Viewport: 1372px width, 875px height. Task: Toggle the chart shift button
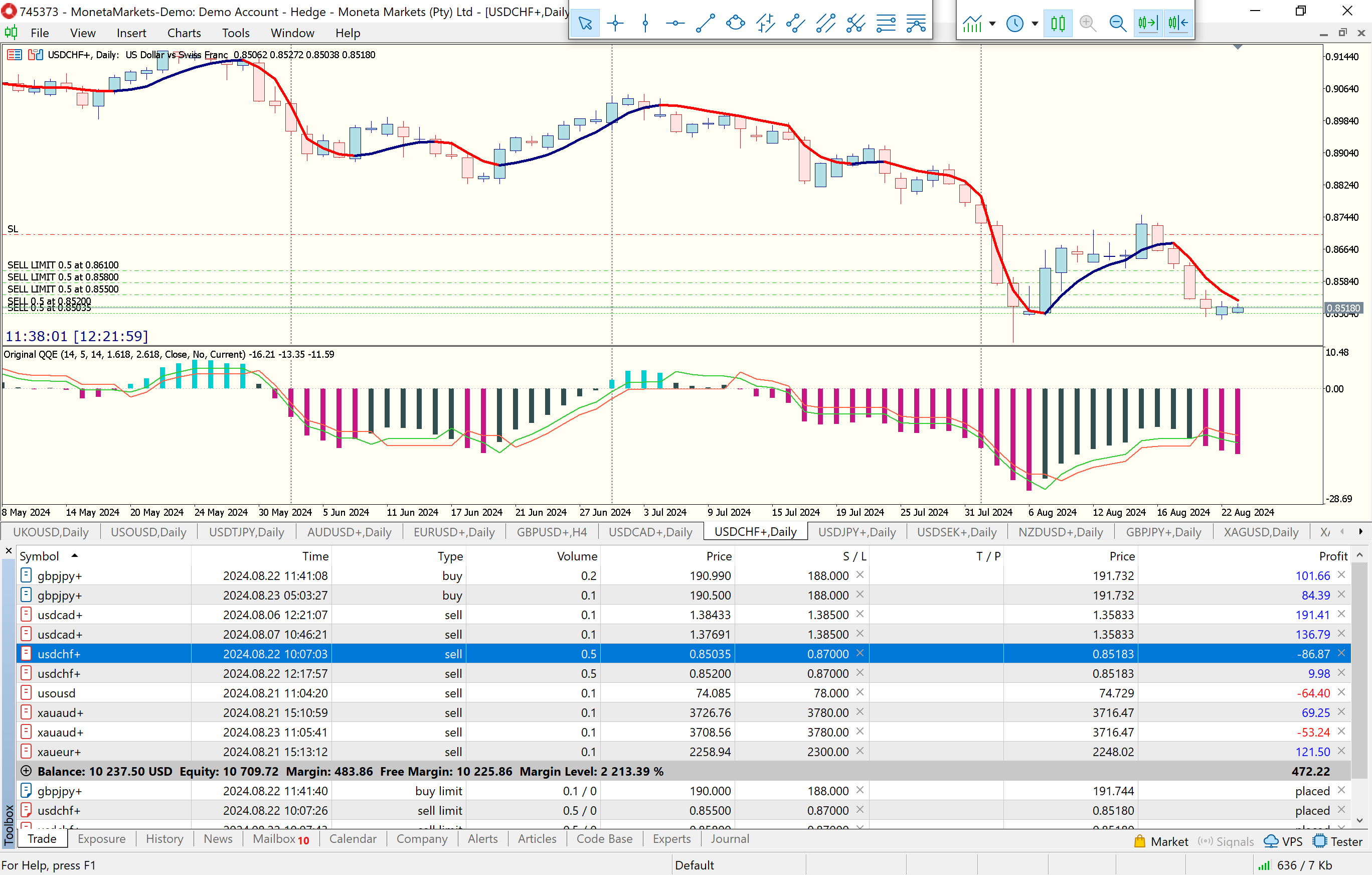(1178, 24)
